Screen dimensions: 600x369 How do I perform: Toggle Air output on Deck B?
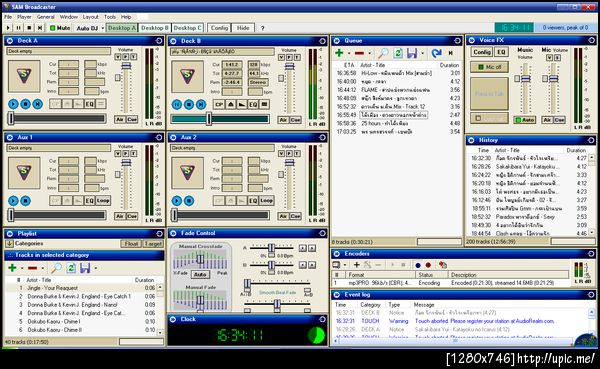[x=283, y=120]
